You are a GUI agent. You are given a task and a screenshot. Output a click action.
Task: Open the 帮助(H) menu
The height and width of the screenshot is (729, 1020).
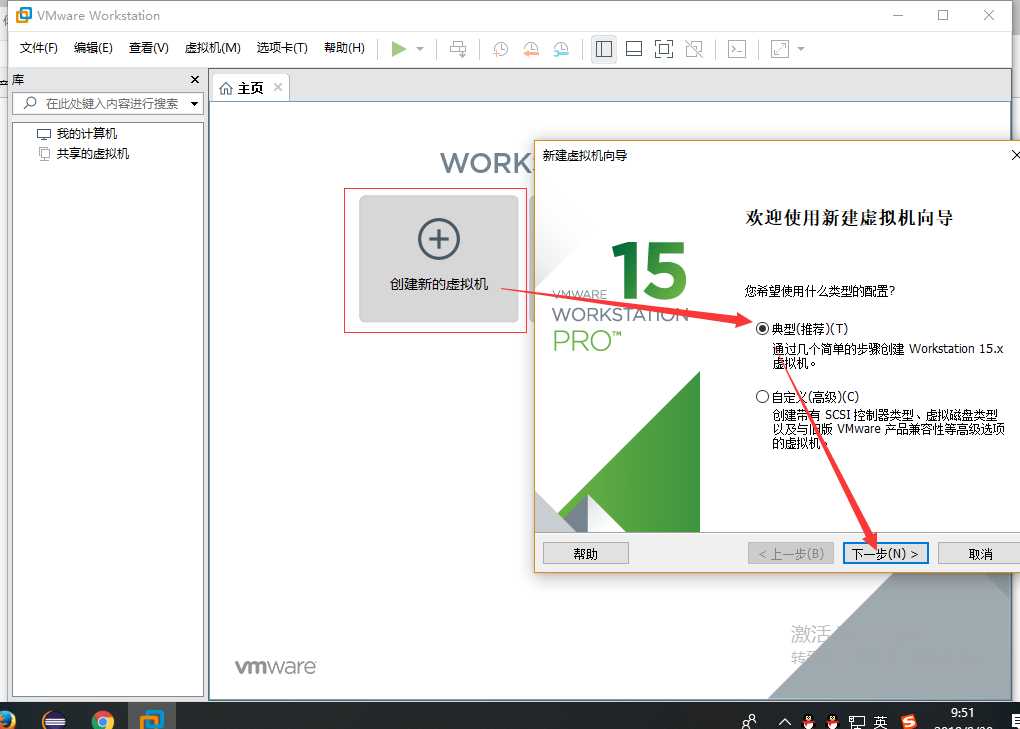pos(344,47)
